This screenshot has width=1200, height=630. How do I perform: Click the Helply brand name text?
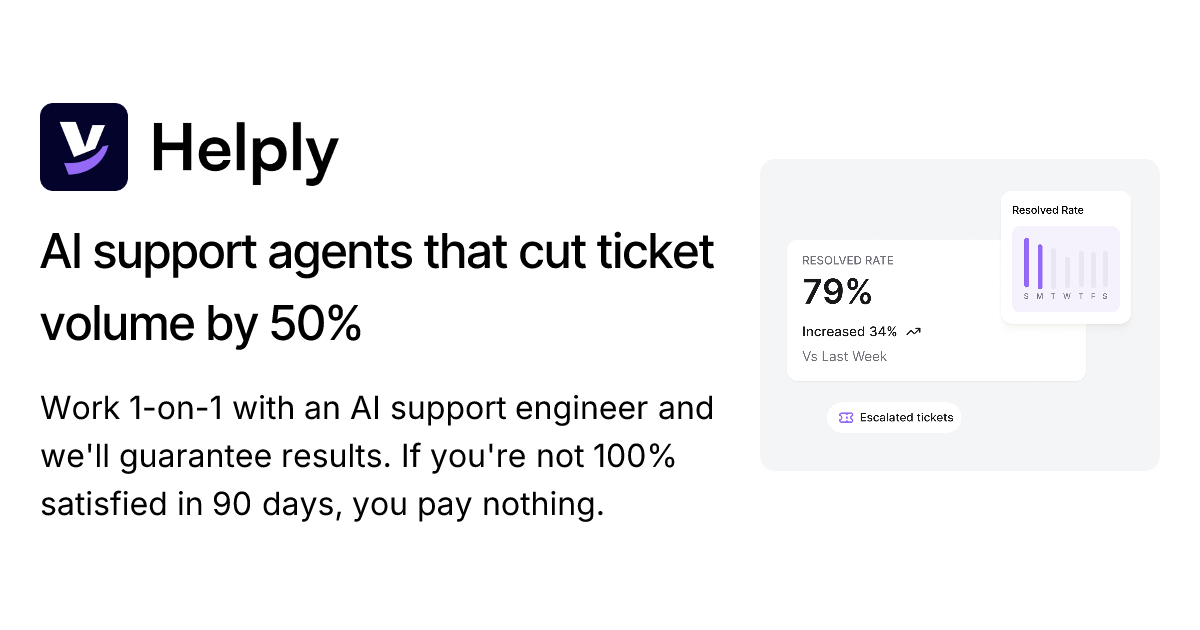pyautogui.click(x=244, y=150)
